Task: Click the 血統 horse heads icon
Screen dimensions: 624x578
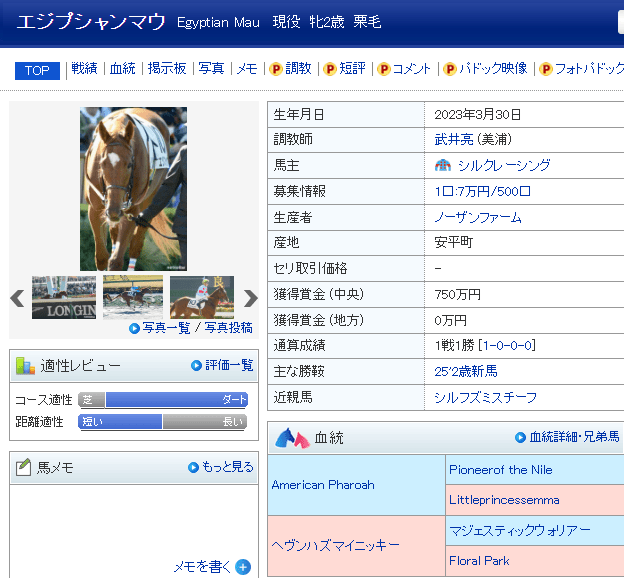Action: (292, 438)
